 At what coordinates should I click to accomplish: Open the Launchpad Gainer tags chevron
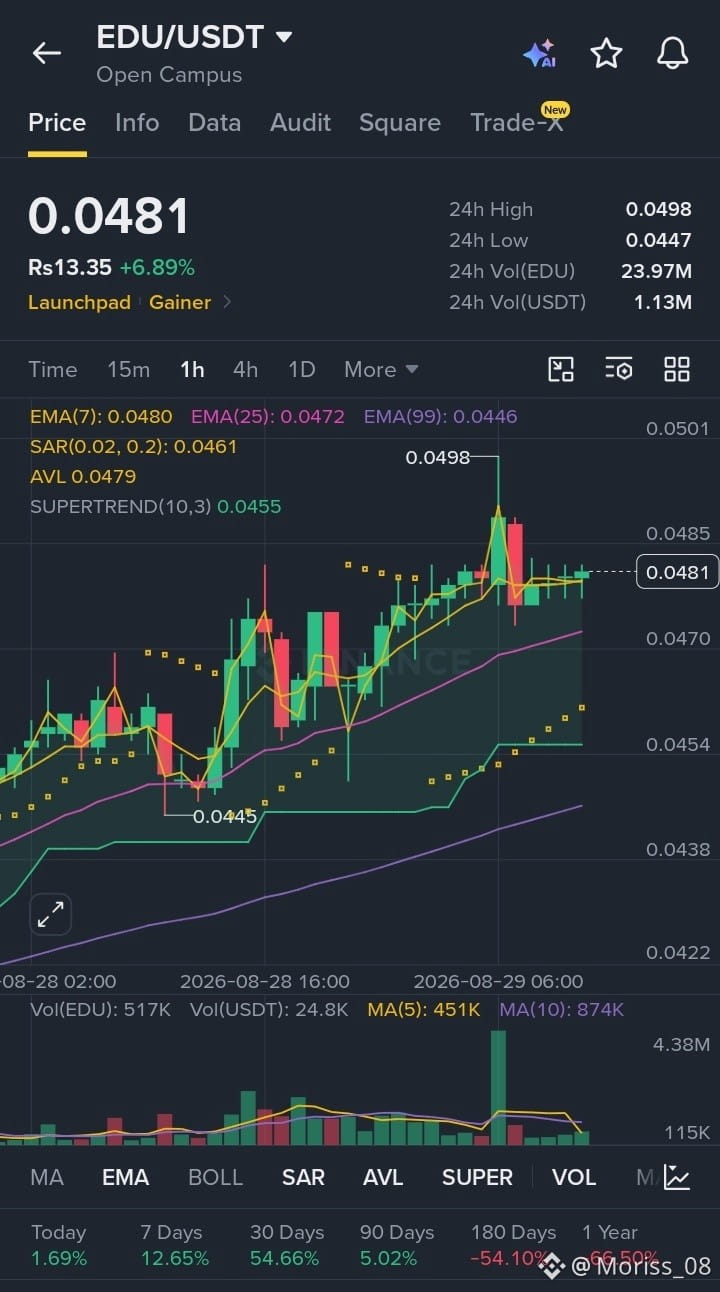point(227,301)
